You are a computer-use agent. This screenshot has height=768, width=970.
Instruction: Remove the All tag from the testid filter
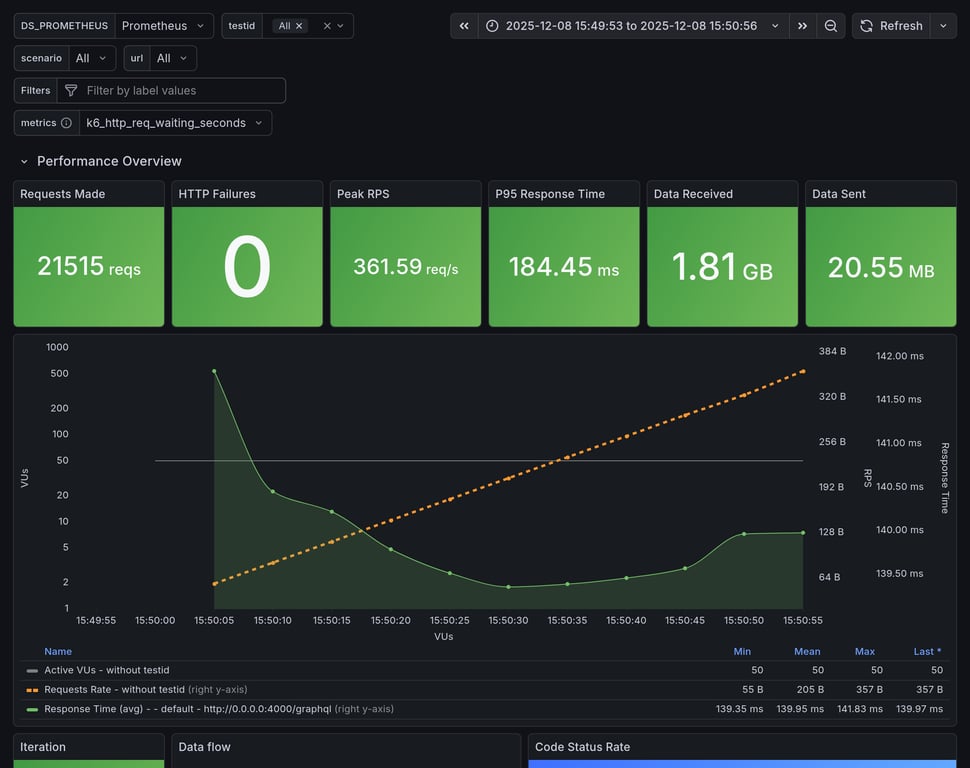click(x=299, y=25)
